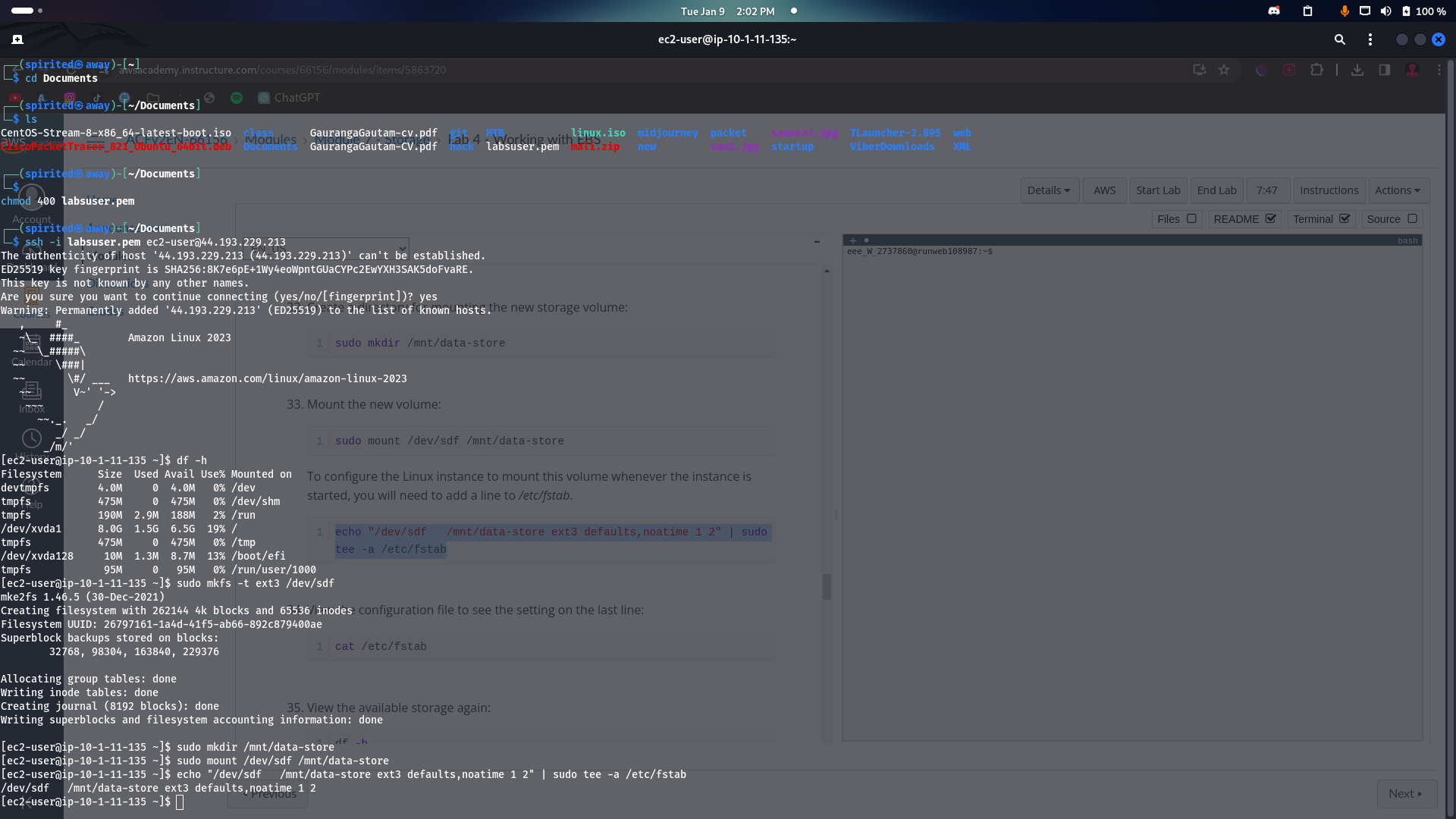Open the Actions dropdown menu
The width and height of the screenshot is (1456, 819).
pyautogui.click(x=1398, y=190)
